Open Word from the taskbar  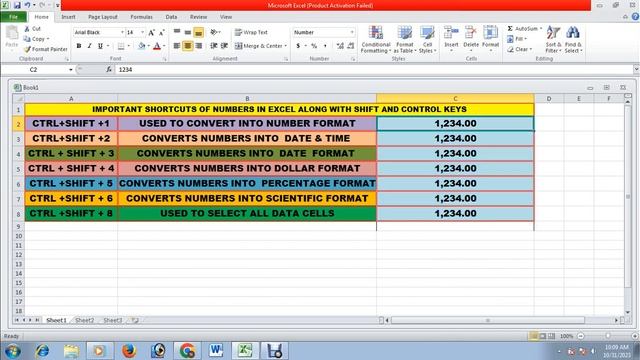point(216,351)
